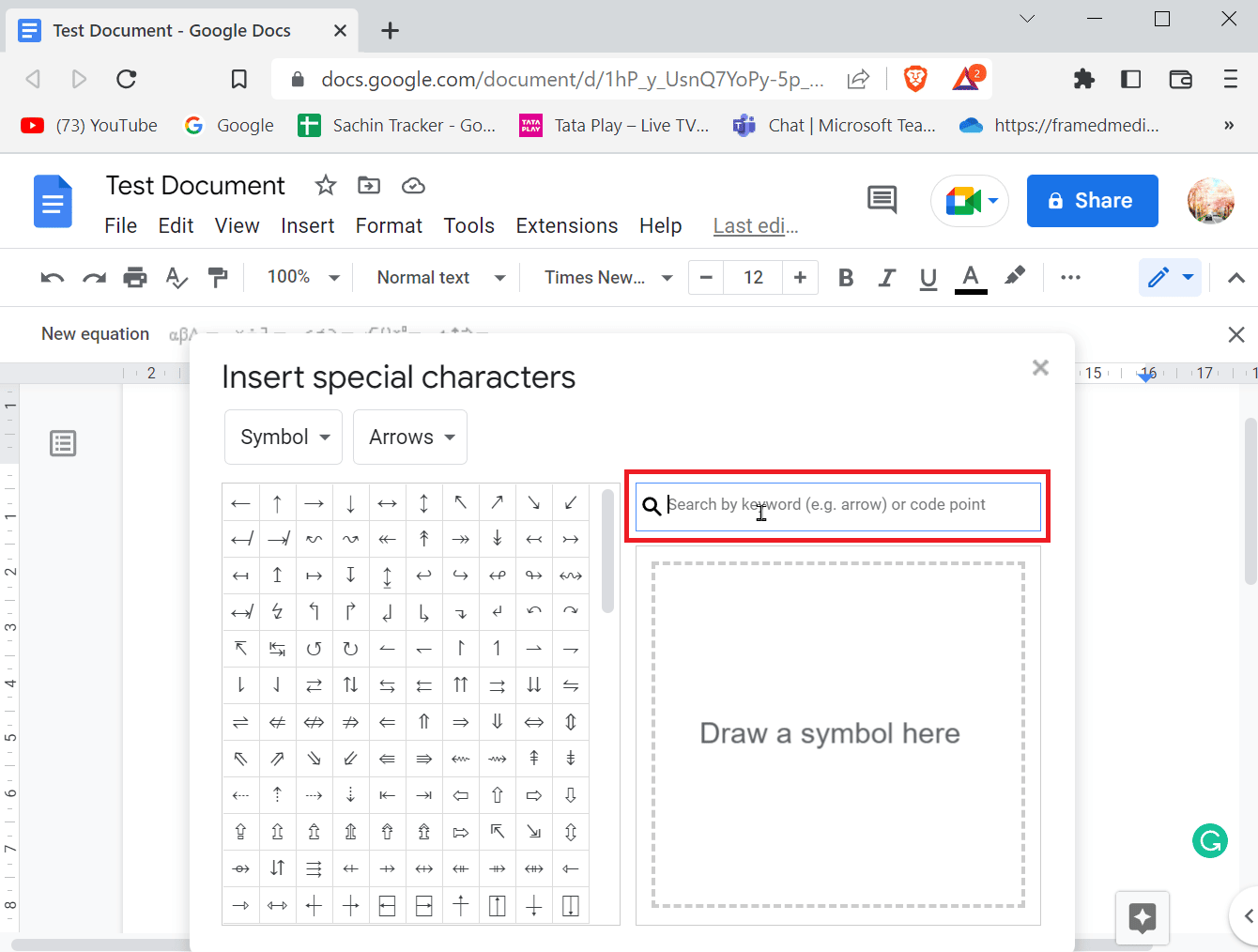Star the Test Document

click(x=326, y=185)
